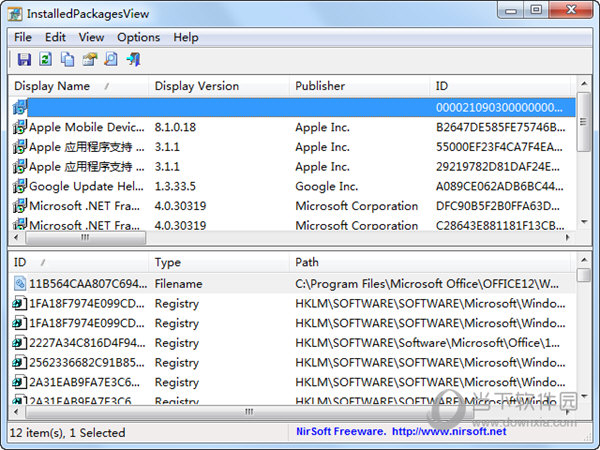This screenshot has height=450, width=600.
Task: Sort lower pane by its ID column header
Action: pyautogui.click(x=78, y=262)
